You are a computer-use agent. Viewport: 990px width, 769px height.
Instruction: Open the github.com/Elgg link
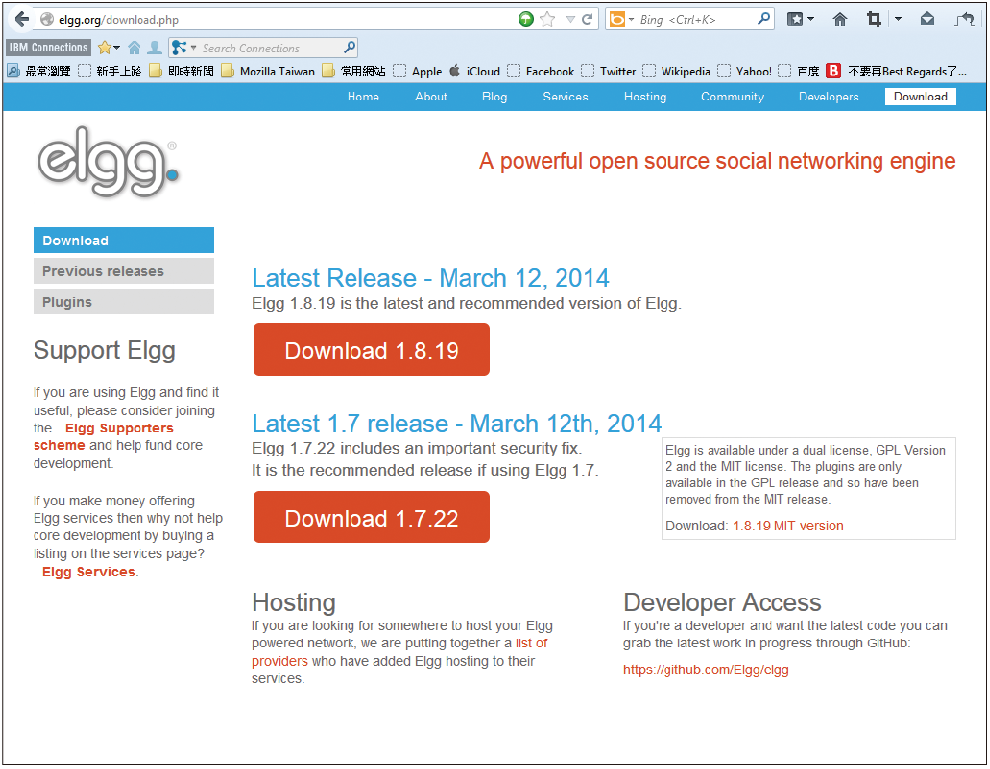coord(706,670)
